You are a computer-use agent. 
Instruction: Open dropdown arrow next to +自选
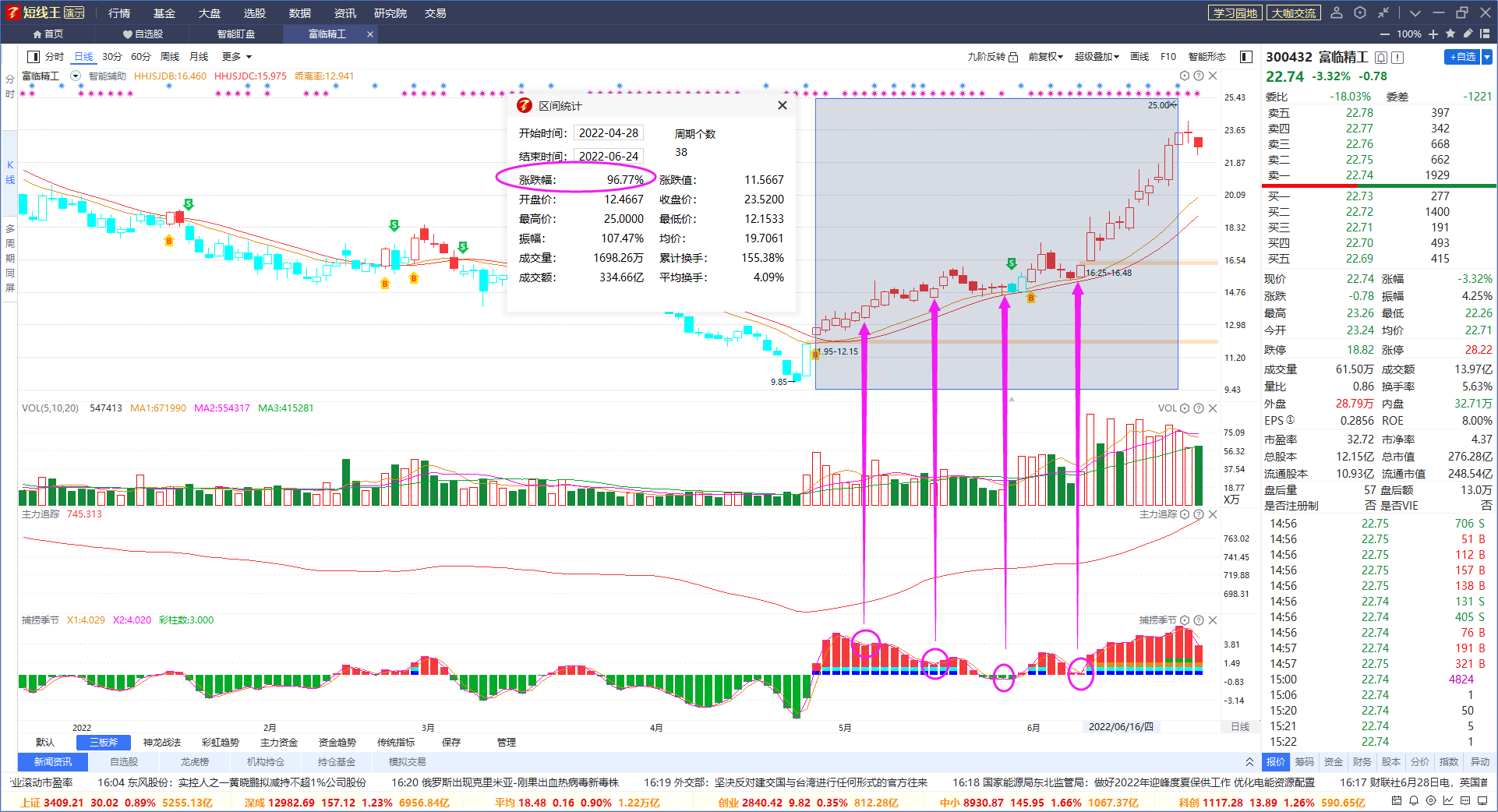[1487, 57]
